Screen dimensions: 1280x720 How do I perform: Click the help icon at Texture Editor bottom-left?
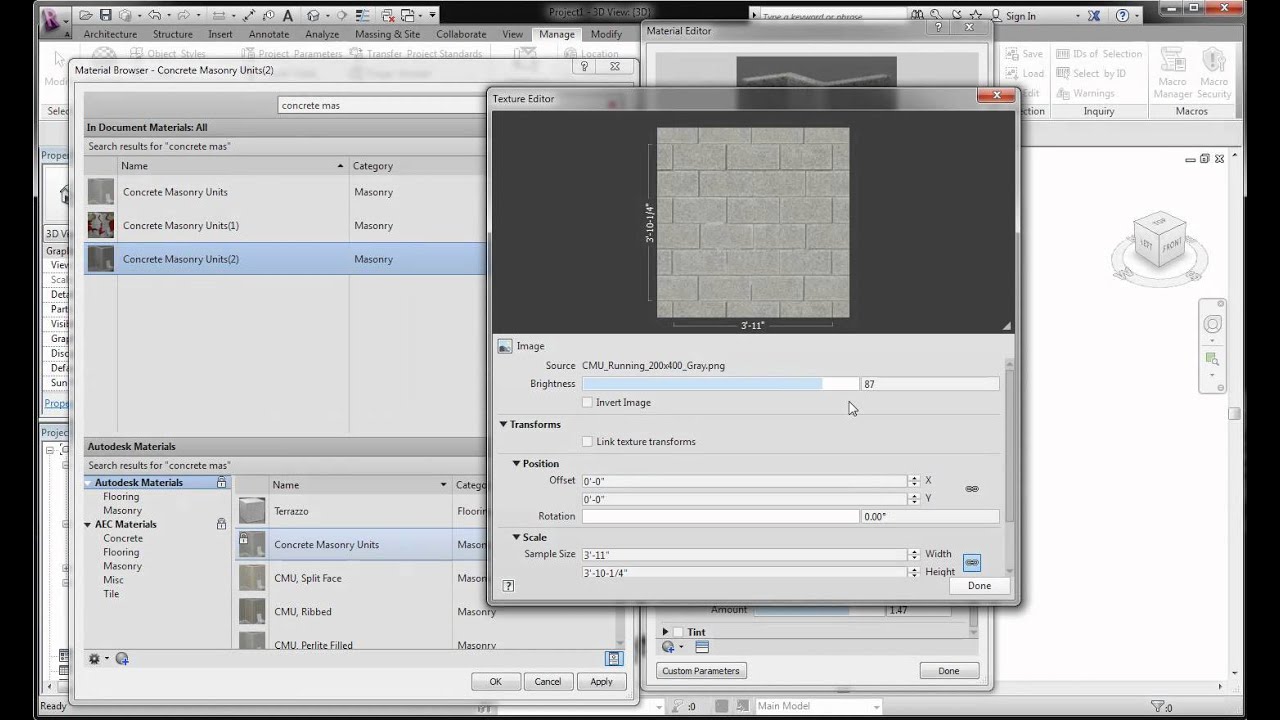click(x=508, y=586)
